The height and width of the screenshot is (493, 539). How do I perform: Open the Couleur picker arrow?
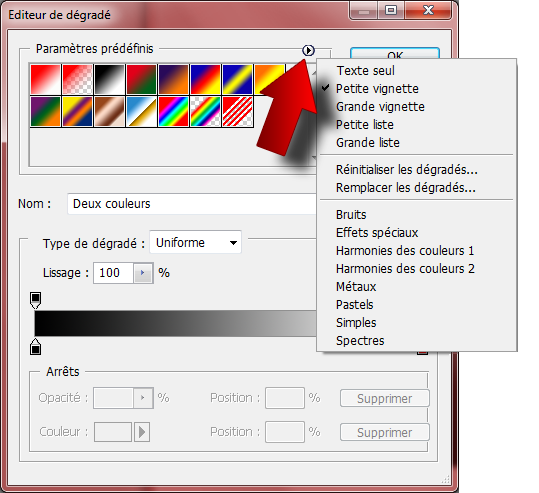(x=142, y=432)
